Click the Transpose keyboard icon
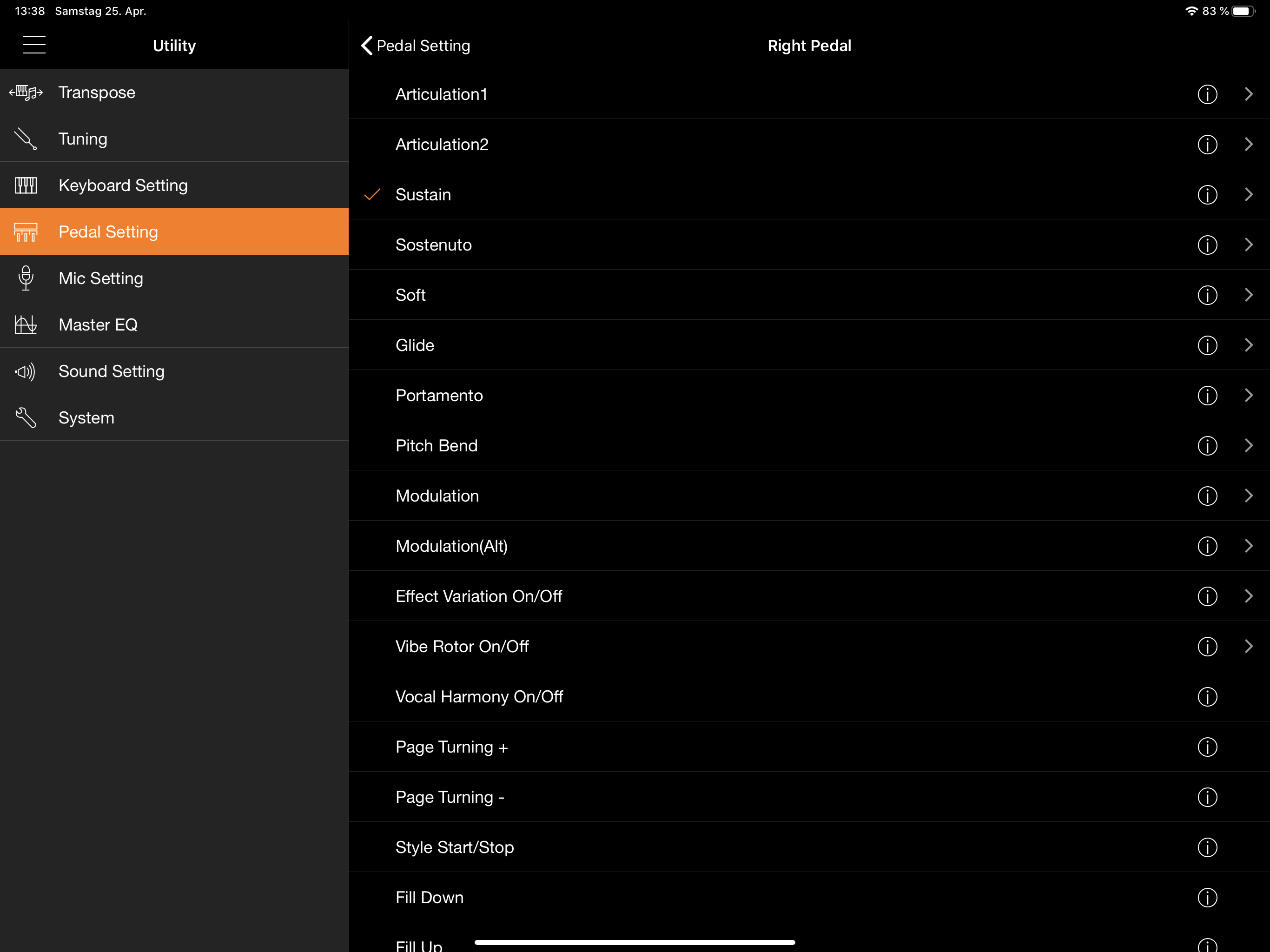 [x=26, y=93]
